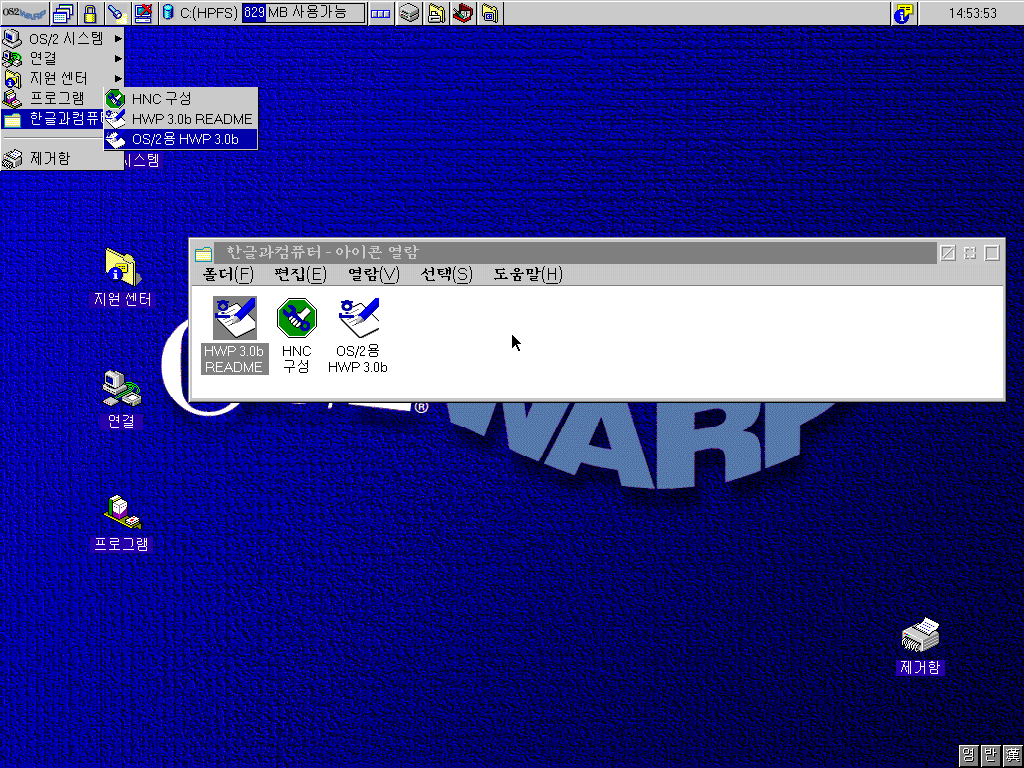Select 한글과컴퓨터 folder menu entry

tap(54, 119)
